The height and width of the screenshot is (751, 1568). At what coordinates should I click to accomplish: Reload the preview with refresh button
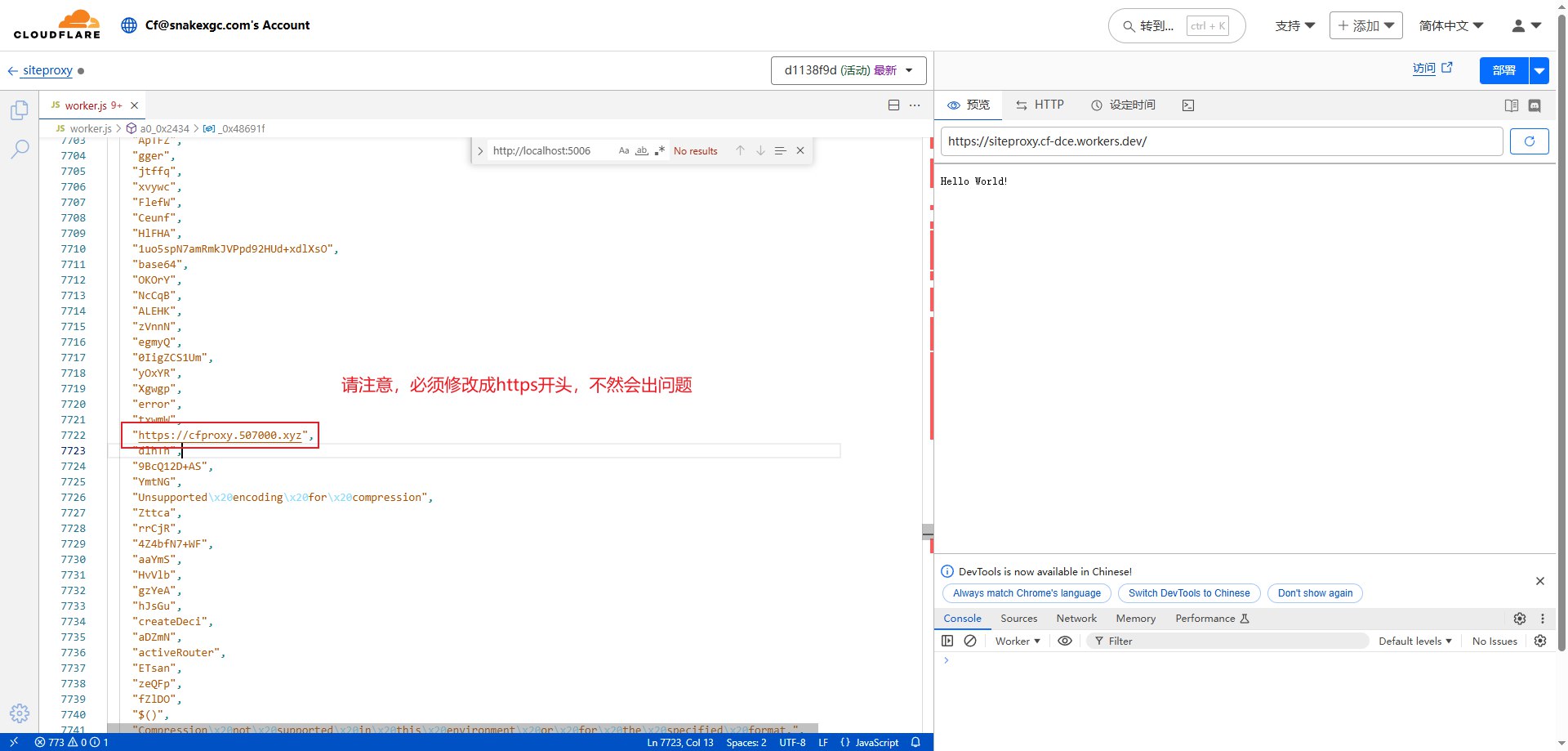point(1529,141)
